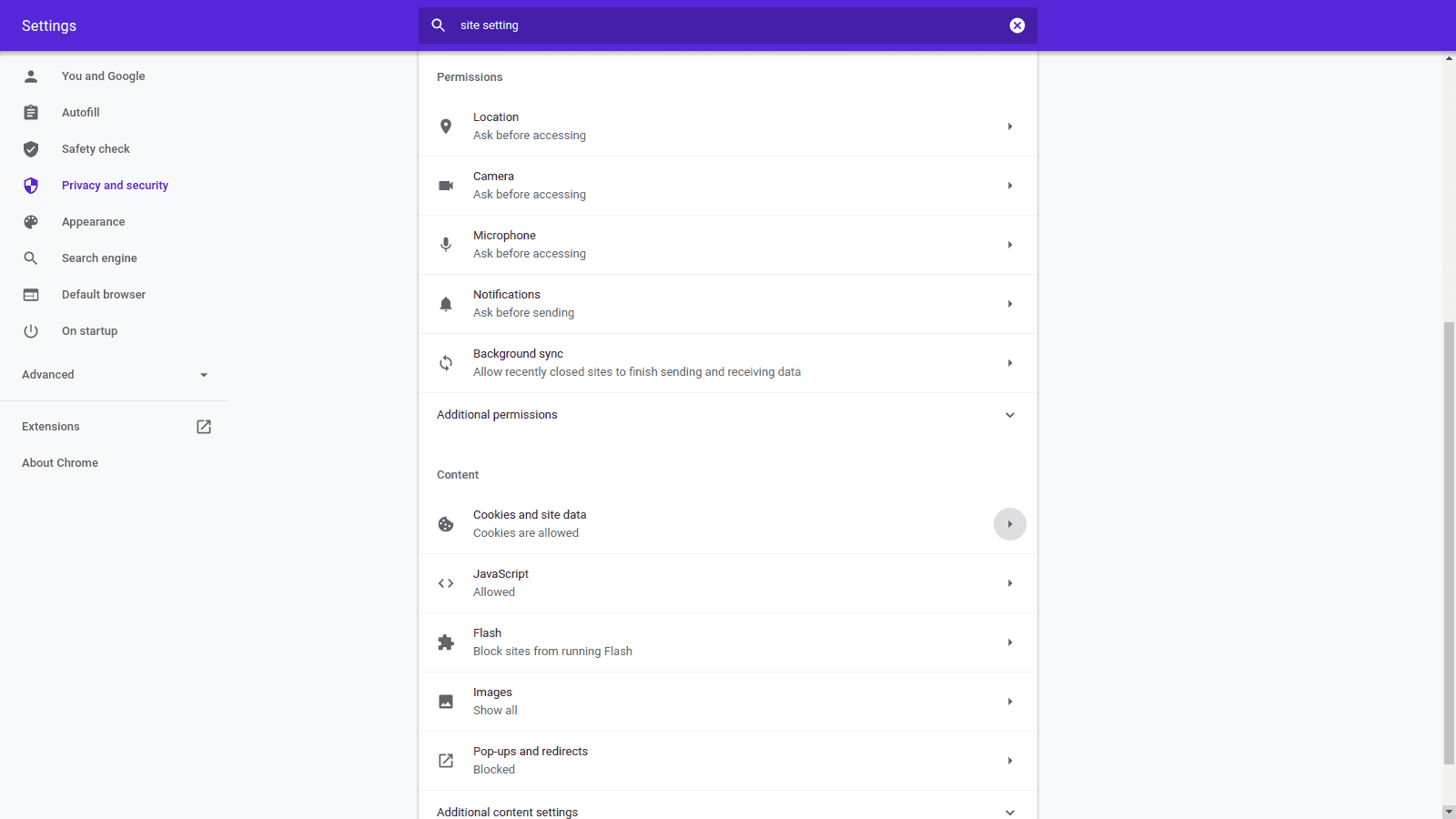The image size is (1456, 819).
Task: Click 'Cookies are allowed' text
Action: 526,533
